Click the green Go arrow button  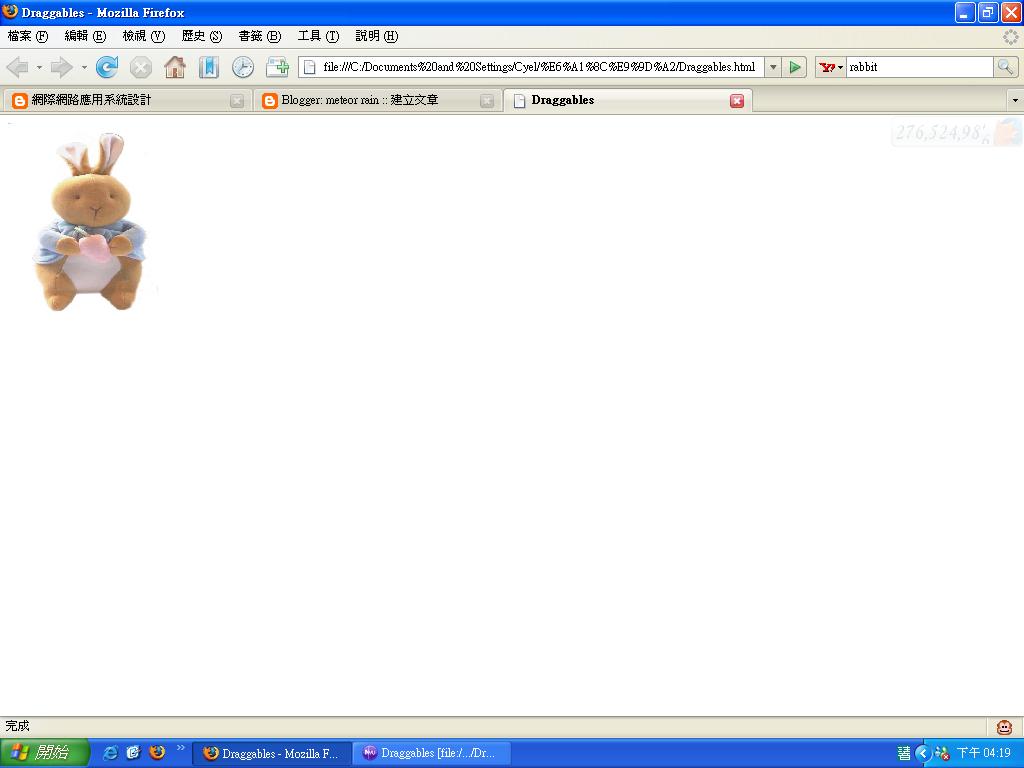[795, 67]
